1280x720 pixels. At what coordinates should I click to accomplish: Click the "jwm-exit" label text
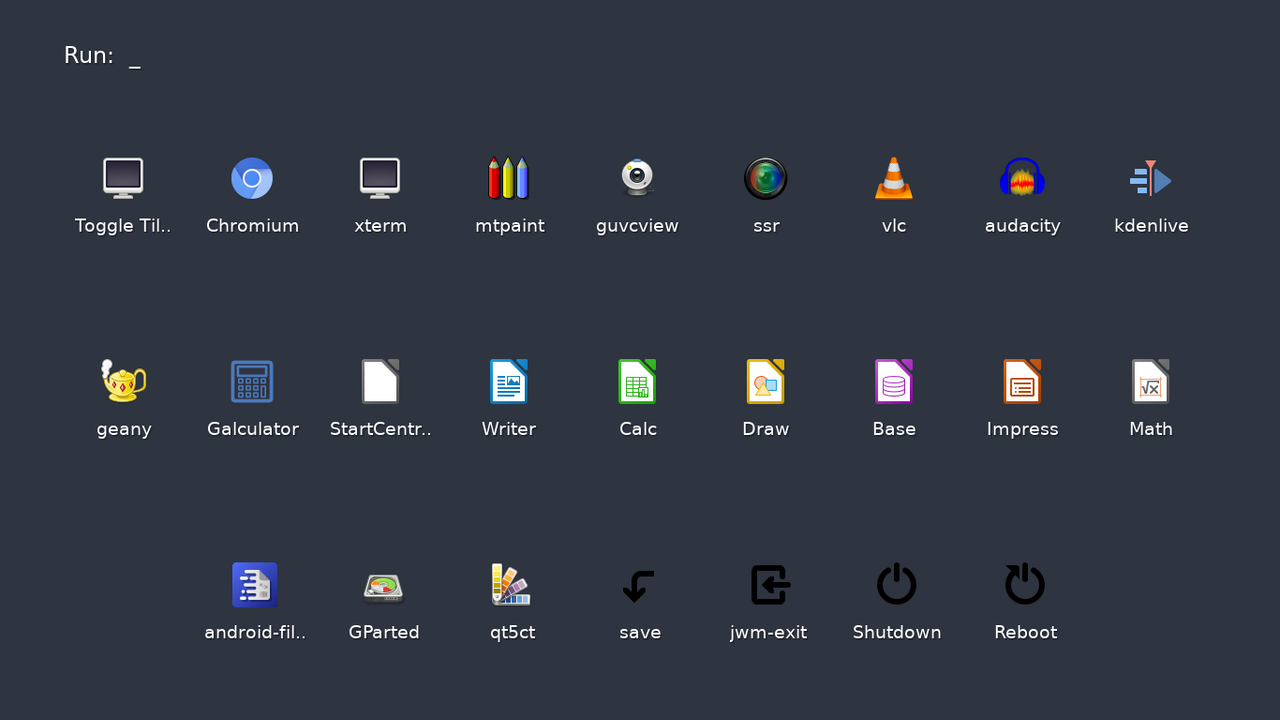coord(768,633)
